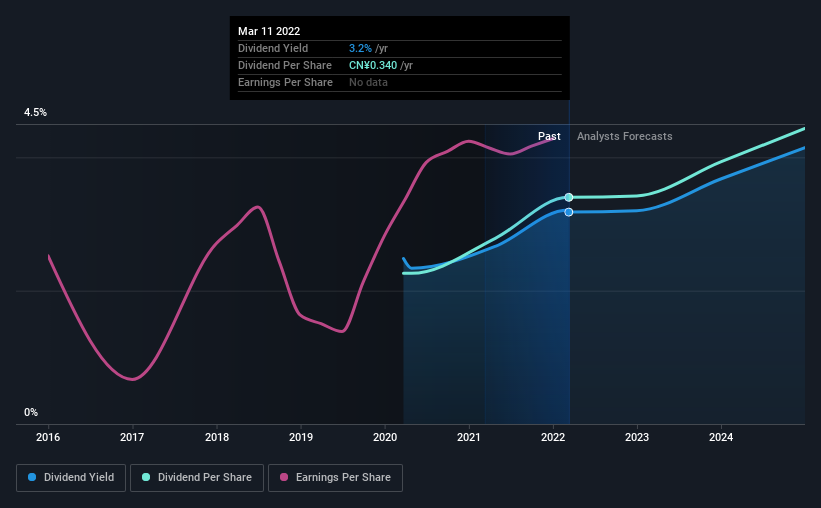Toggle the Earnings Per Share legend button

click(335, 478)
